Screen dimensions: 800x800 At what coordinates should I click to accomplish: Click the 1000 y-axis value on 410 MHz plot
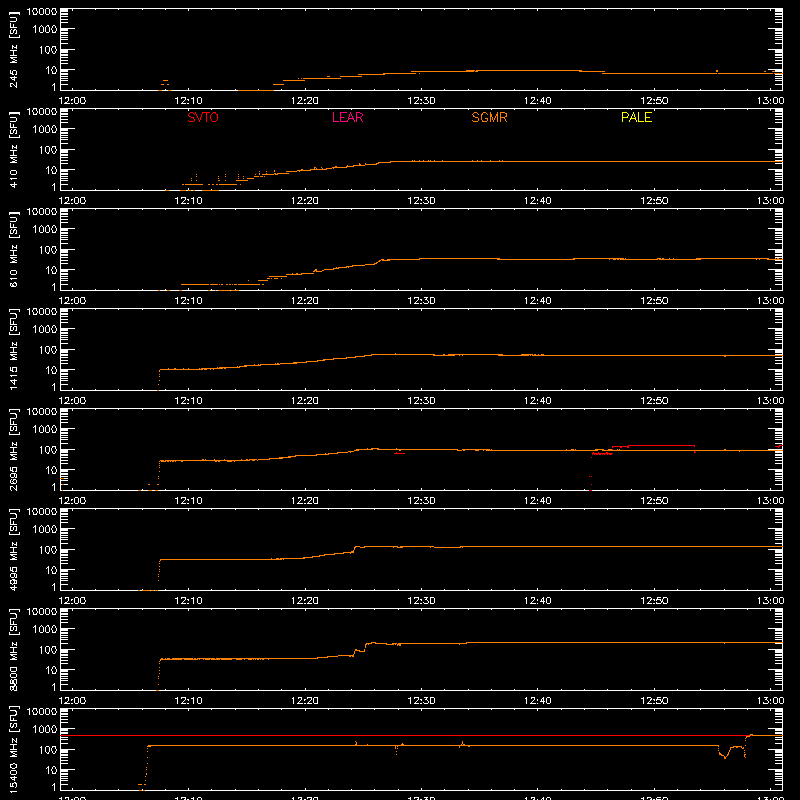[45, 130]
